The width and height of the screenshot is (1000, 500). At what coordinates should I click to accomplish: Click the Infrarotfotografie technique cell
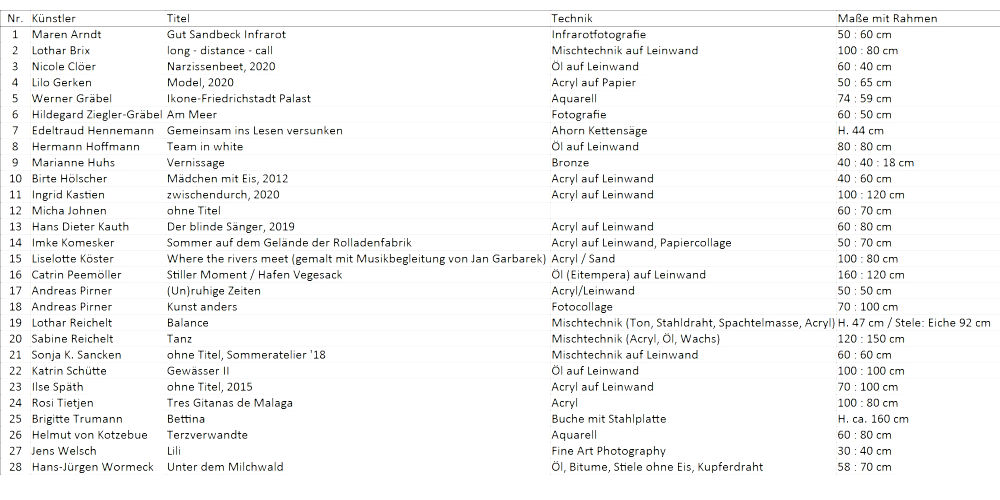(x=599, y=34)
